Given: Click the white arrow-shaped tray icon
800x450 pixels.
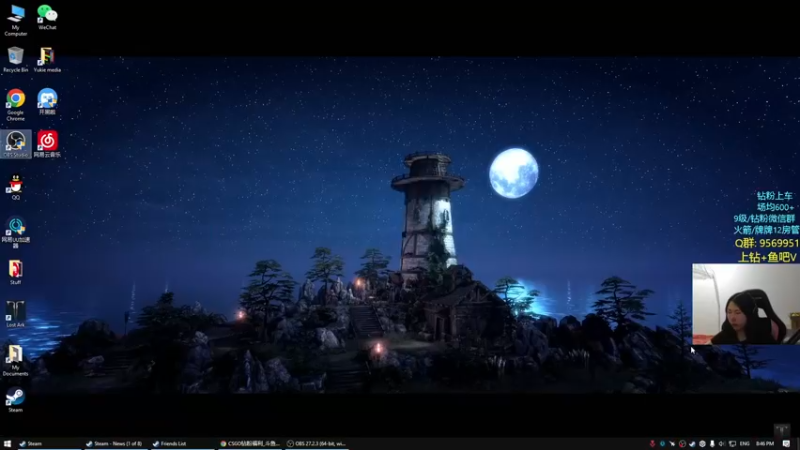Looking at the screenshot, I should click(672, 444).
